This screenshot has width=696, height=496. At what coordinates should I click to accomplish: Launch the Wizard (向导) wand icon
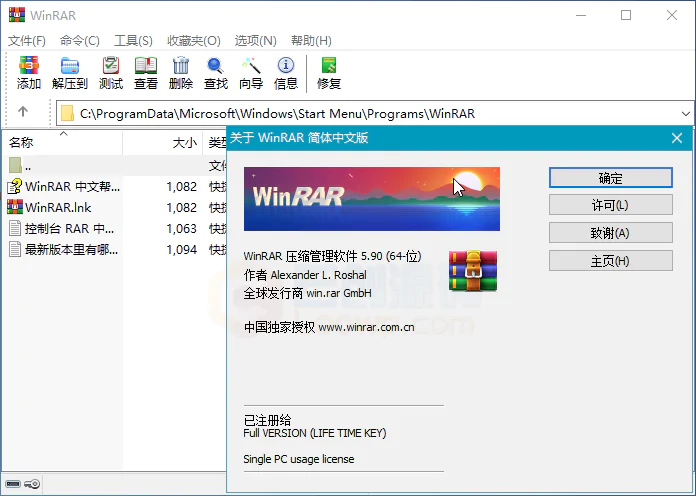point(251,66)
